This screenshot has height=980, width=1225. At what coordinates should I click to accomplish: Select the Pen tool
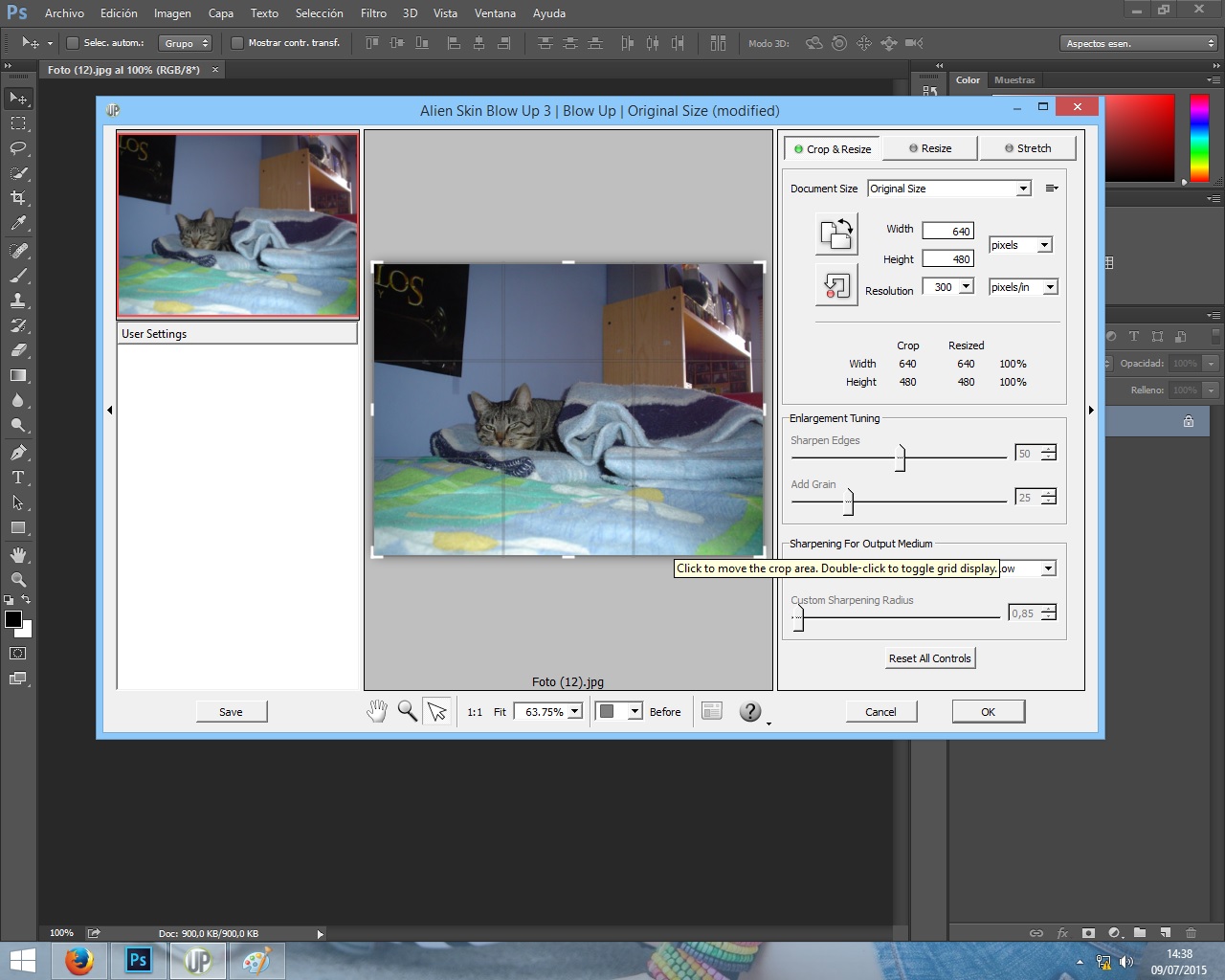coord(18,453)
